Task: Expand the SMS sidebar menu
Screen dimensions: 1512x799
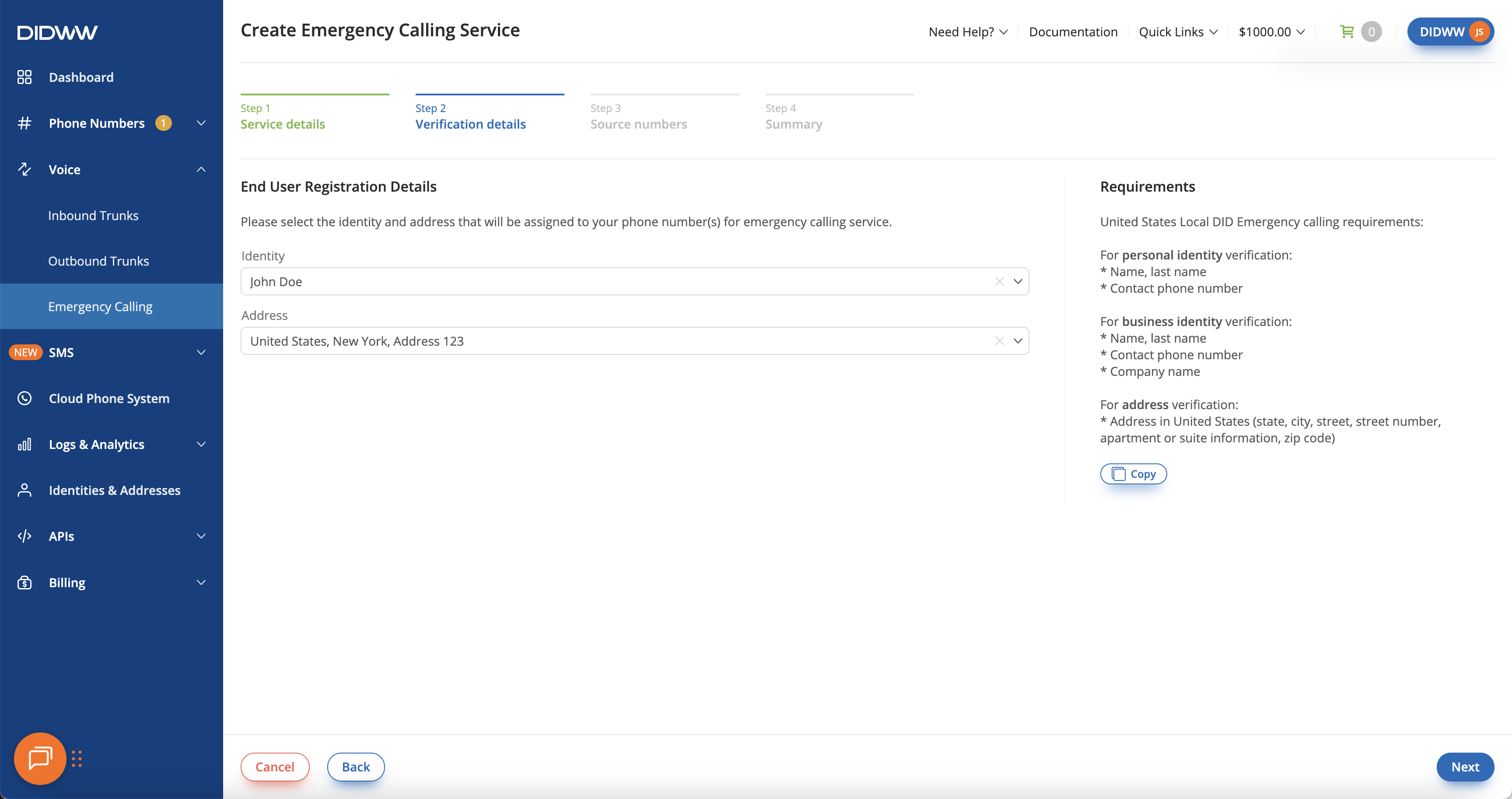Action: [x=201, y=352]
